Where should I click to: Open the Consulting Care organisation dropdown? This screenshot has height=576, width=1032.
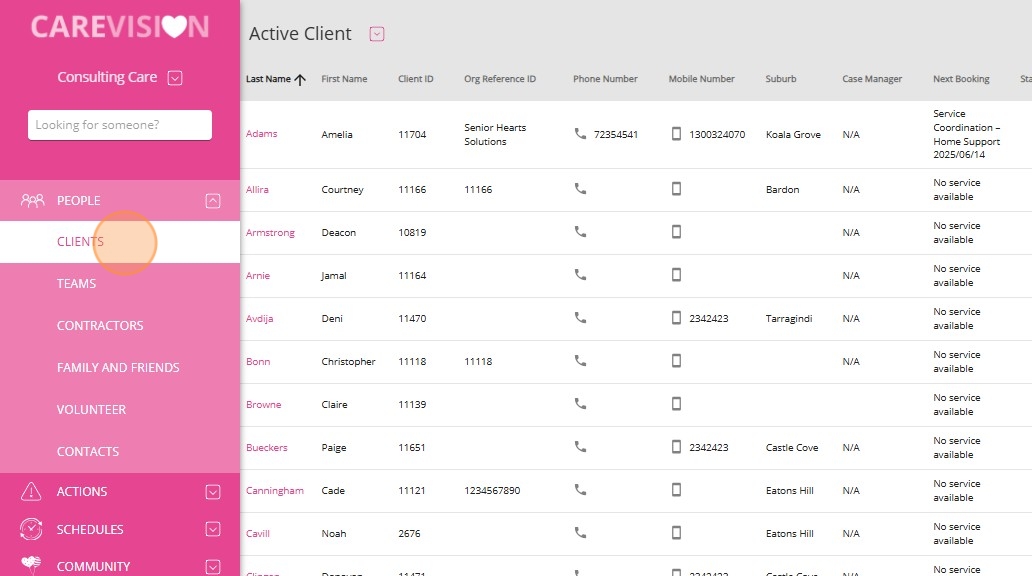point(174,78)
